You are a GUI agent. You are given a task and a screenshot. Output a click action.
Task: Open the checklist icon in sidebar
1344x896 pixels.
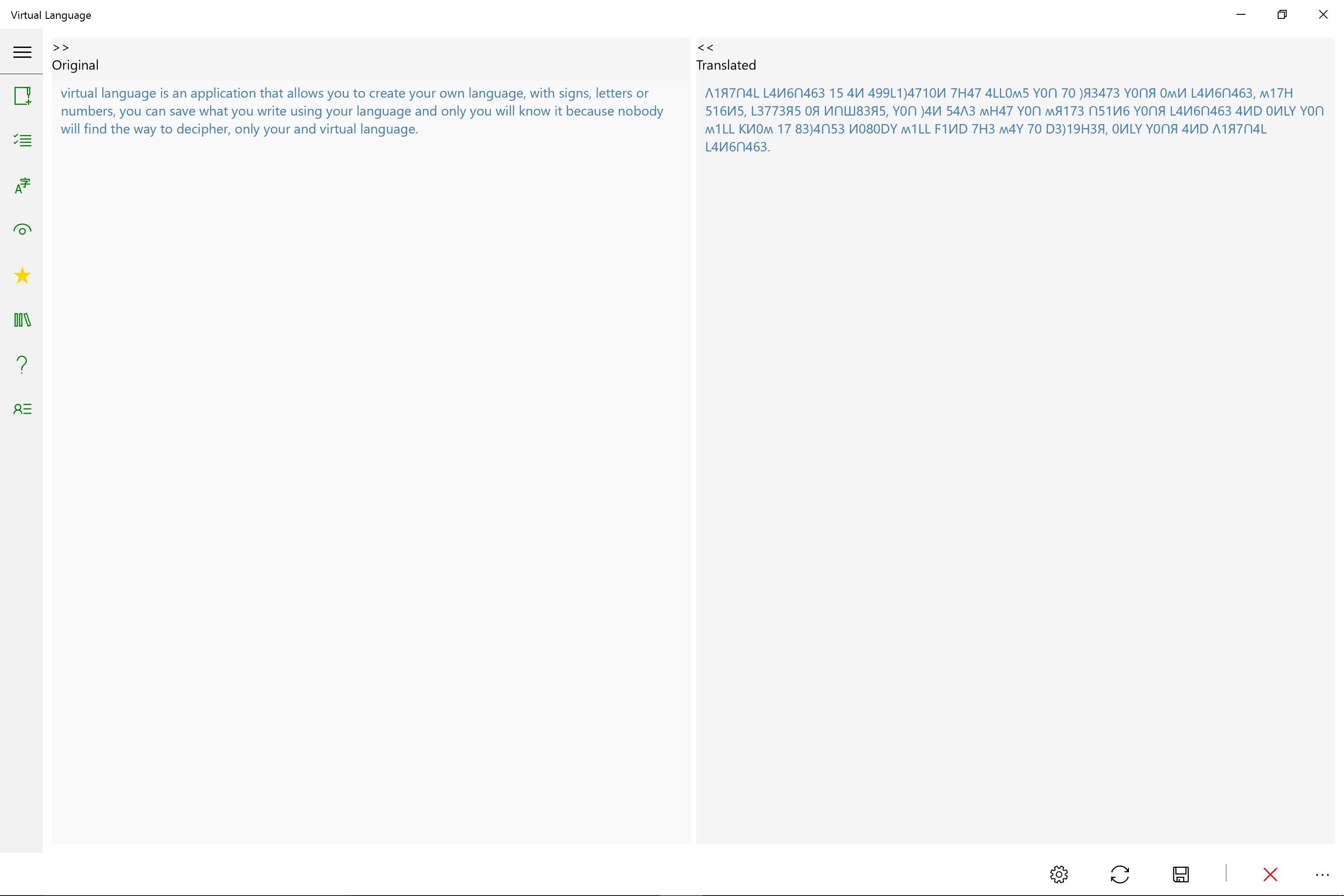click(22, 140)
